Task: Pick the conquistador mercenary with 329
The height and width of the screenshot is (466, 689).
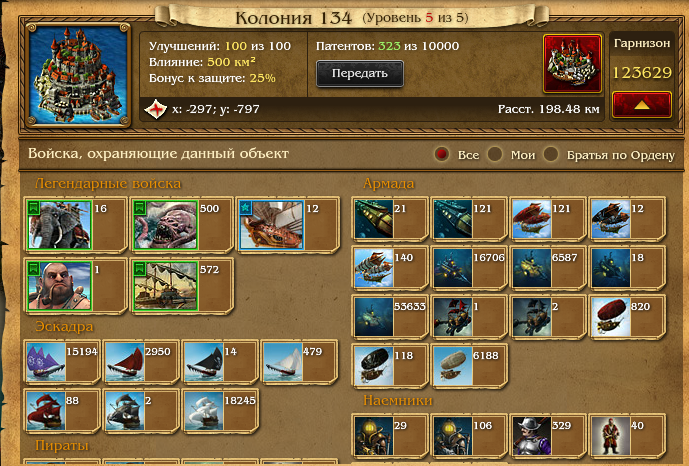Action: coord(532,436)
